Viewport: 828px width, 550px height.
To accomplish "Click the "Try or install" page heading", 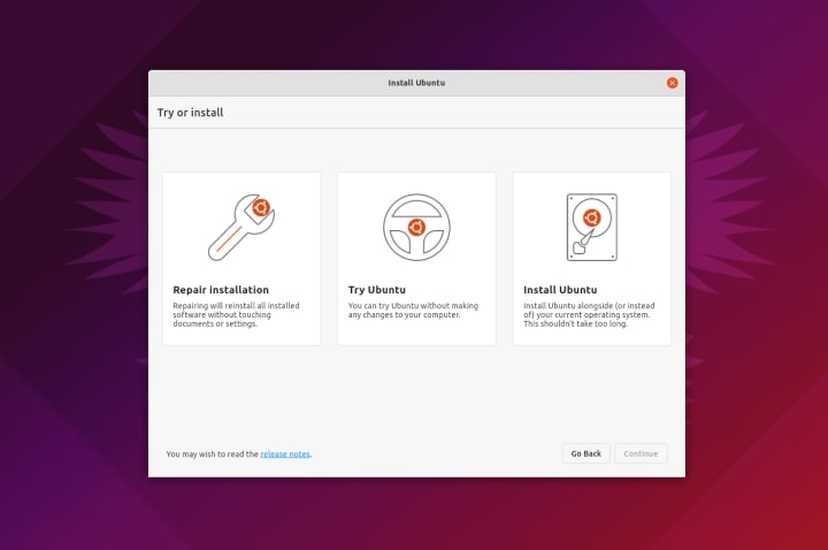I will click(190, 113).
